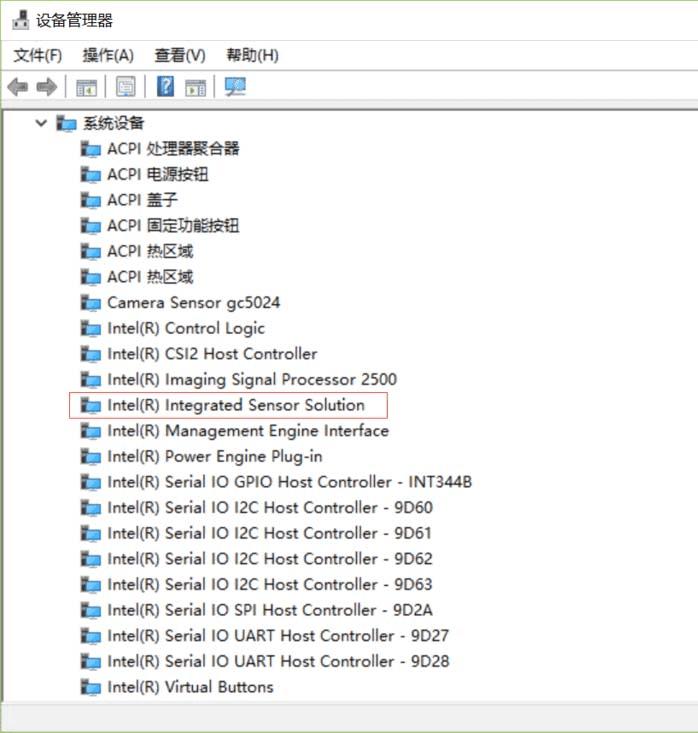Screen dimensions: 698x733
Task: Click the Back arrow toolbar icon
Action: click(18, 87)
